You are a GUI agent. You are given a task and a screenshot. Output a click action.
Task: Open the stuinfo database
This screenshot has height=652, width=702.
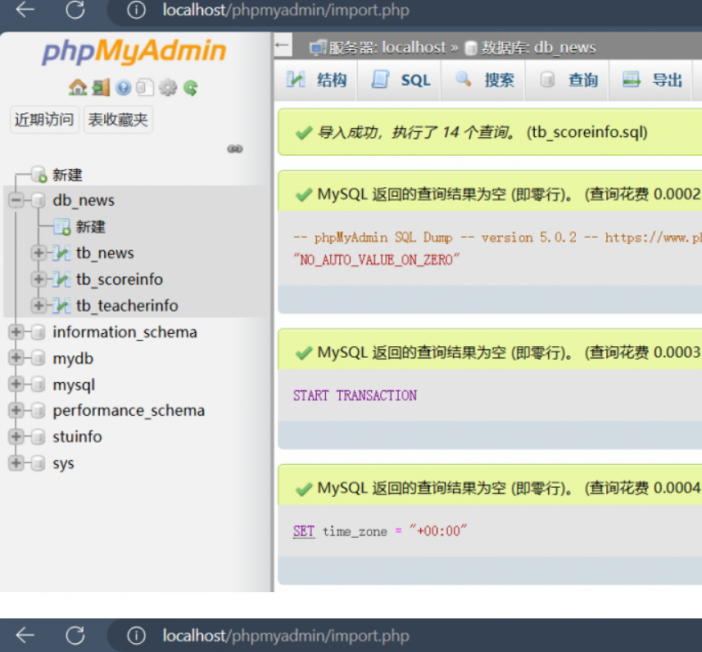pos(77,437)
